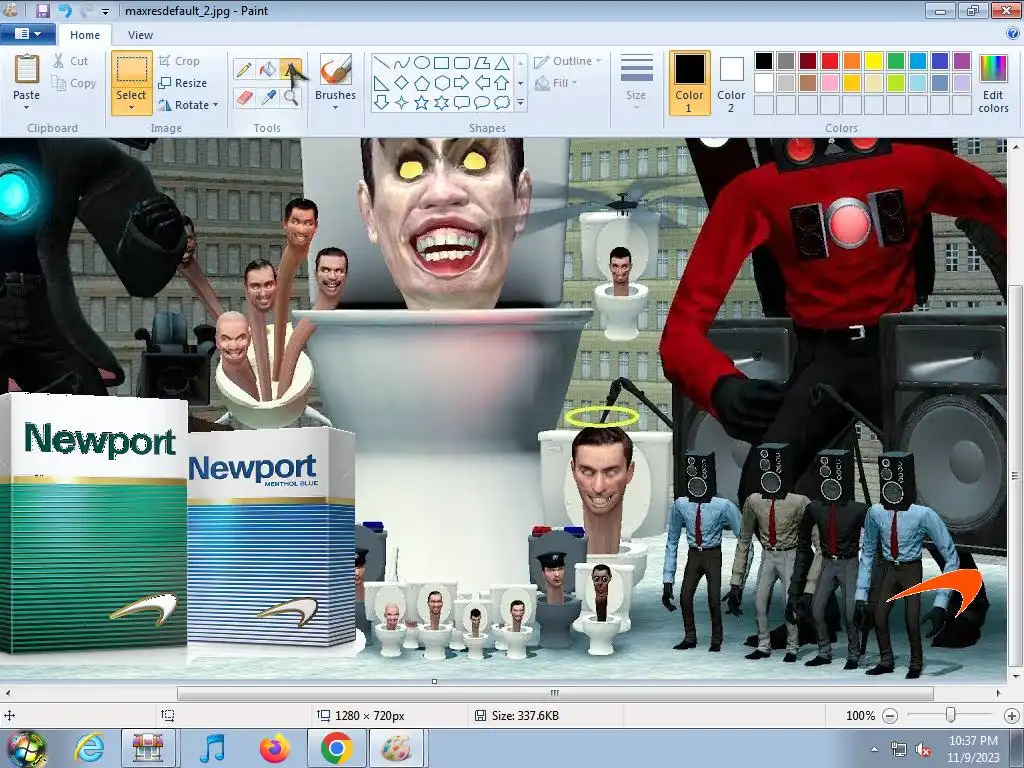Image resolution: width=1024 pixels, height=768 pixels.
Task: Open the Select dropdown arrow
Action: tap(131, 108)
